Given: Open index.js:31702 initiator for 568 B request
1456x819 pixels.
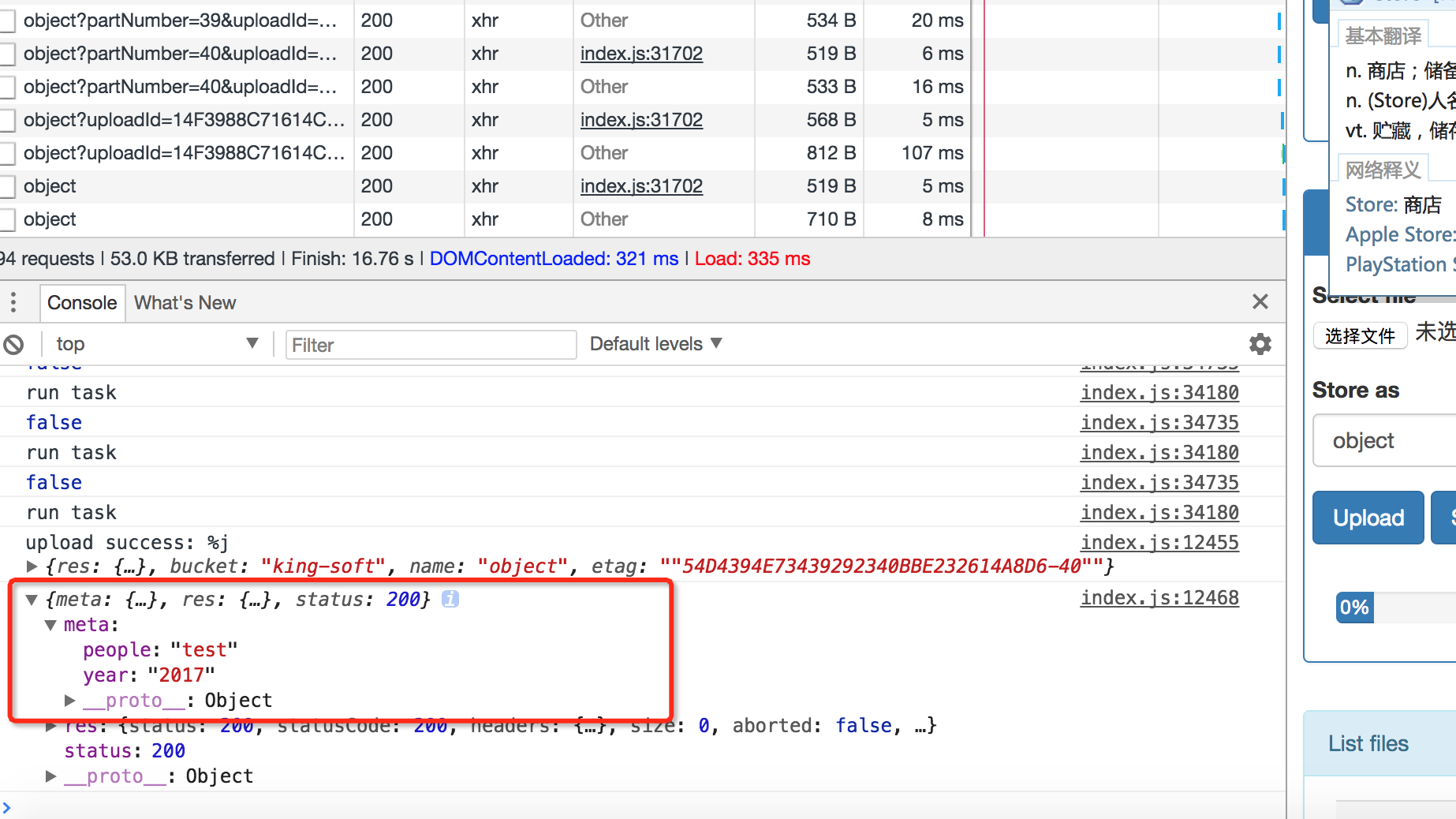Looking at the screenshot, I should (x=641, y=120).
